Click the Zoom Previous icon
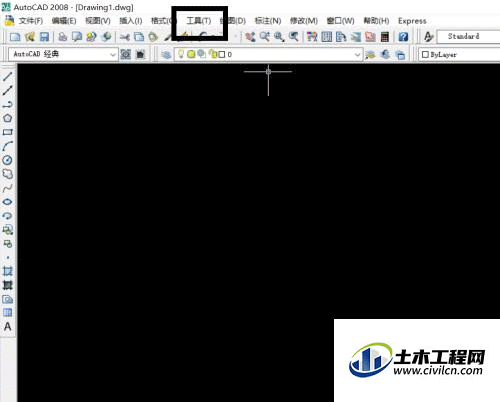This screenshot has height=402, width=500. coord(294,37)
